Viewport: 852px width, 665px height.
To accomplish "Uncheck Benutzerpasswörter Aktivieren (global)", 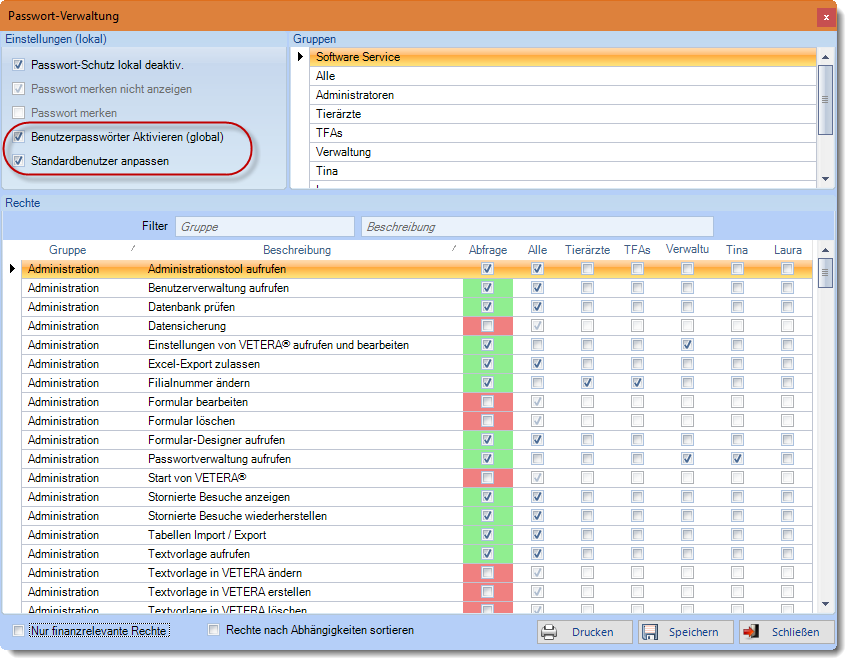I will (18, 137).
